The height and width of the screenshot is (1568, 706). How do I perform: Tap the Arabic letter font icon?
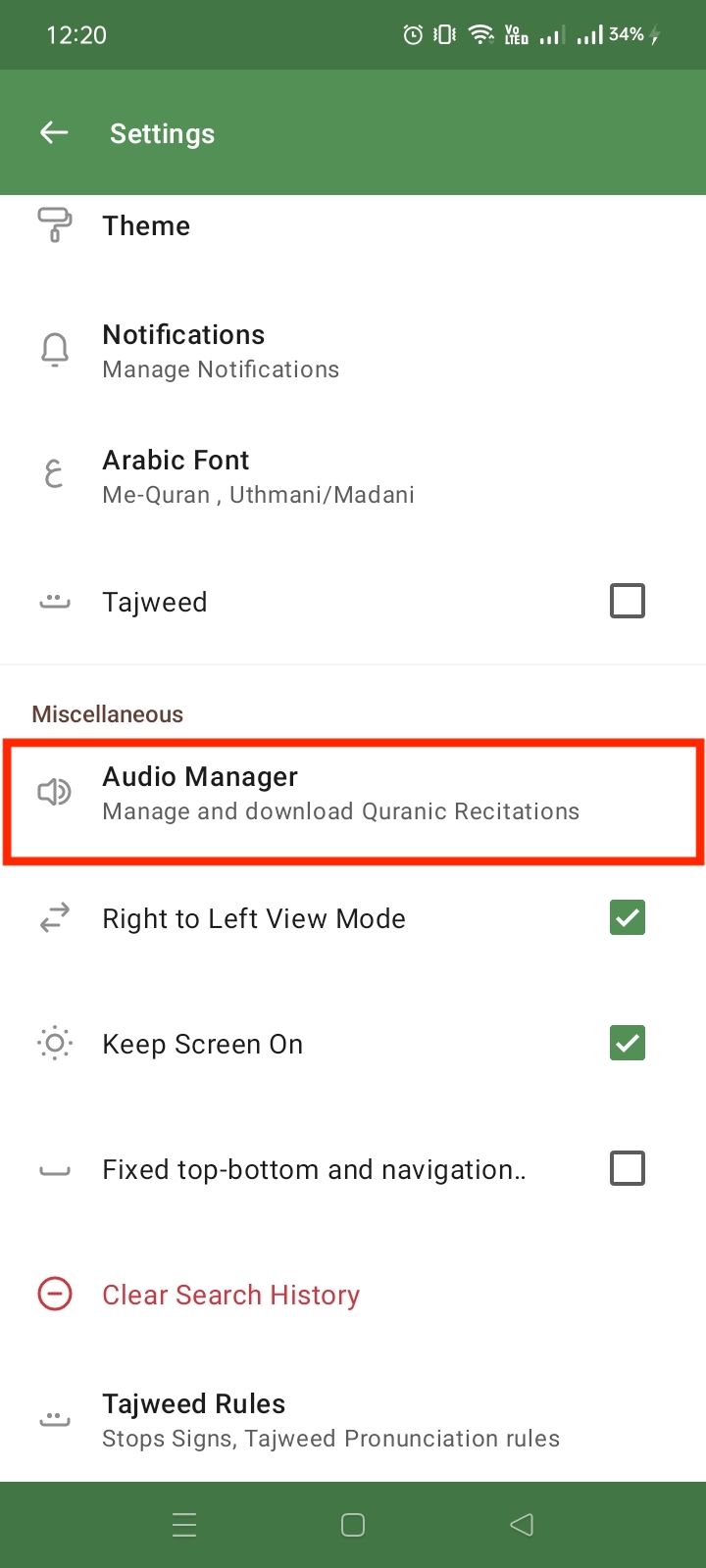pyautogui.click(x=55, y=475)
